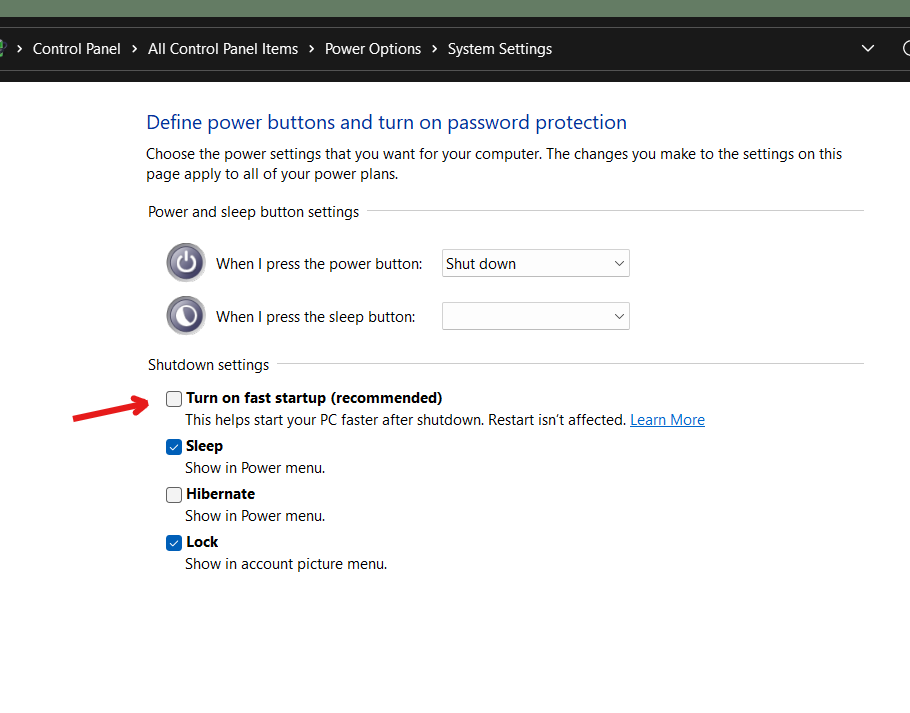
Task: Uncheck the Lock checkbox
Action: pos(174,543)
